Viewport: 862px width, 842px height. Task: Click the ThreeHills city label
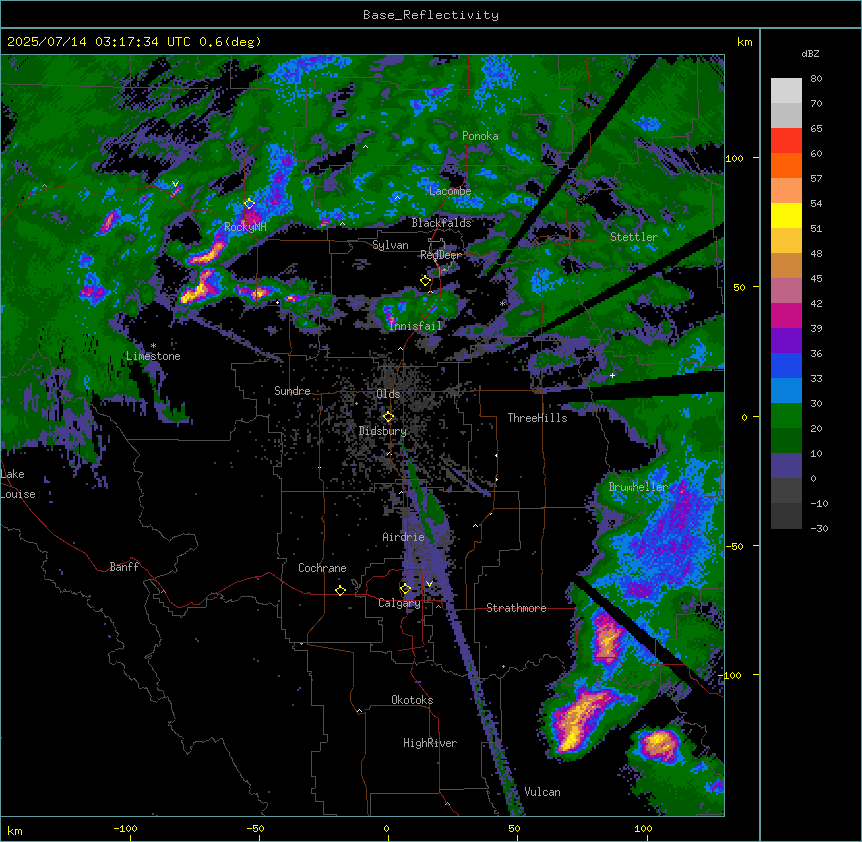pos(537,418)
